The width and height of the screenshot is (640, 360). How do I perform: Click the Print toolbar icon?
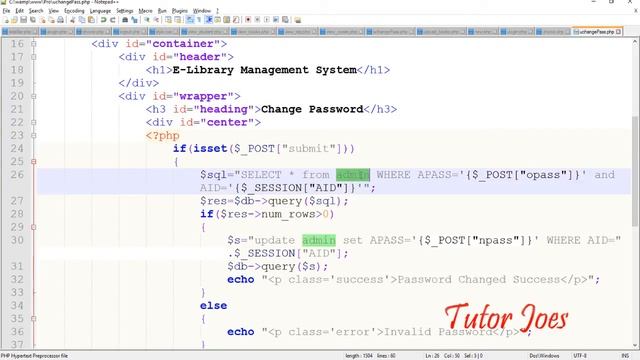tap(60, 20)
